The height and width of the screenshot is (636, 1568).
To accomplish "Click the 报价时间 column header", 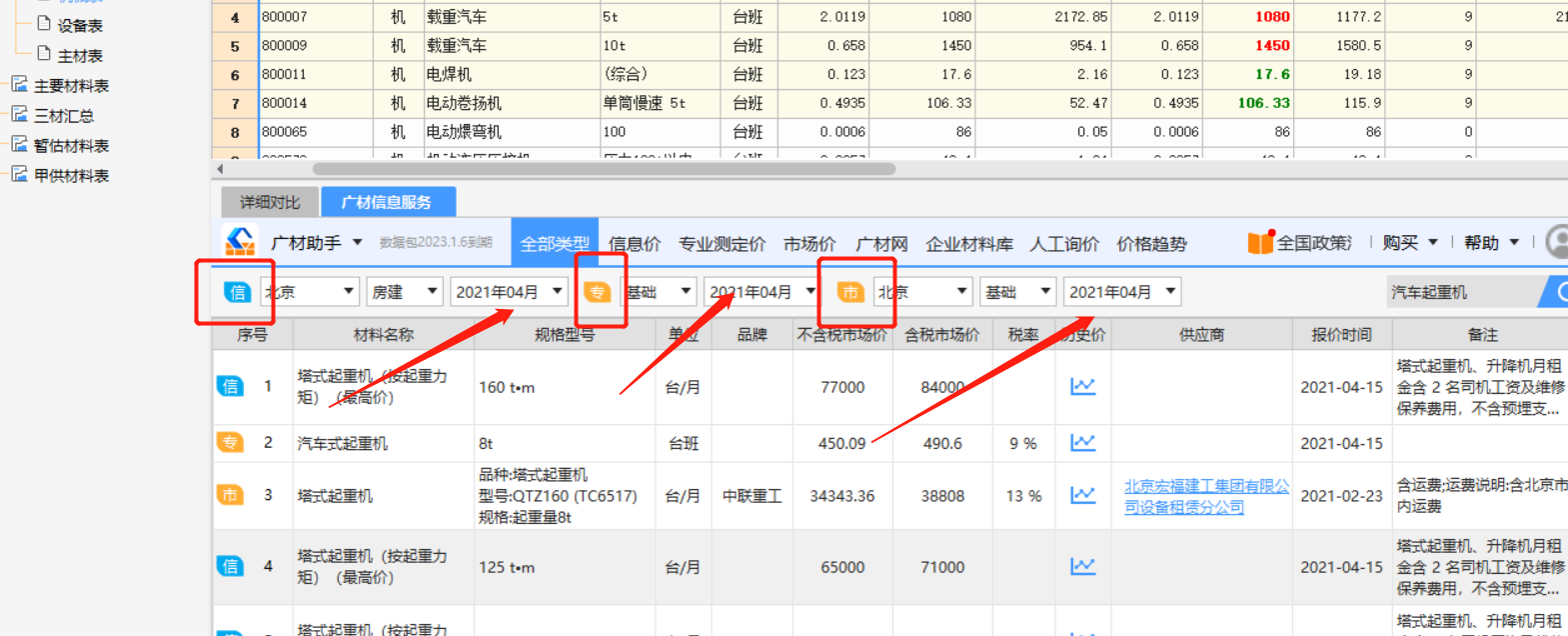I will (1342, 335).
